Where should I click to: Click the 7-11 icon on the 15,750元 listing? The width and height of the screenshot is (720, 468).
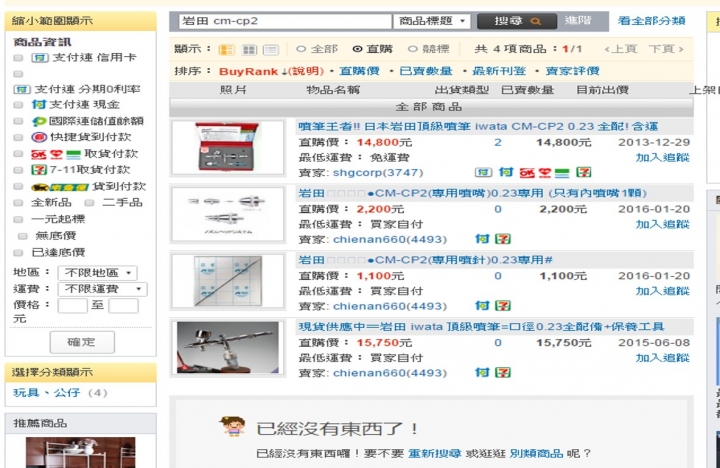[503, 372]
